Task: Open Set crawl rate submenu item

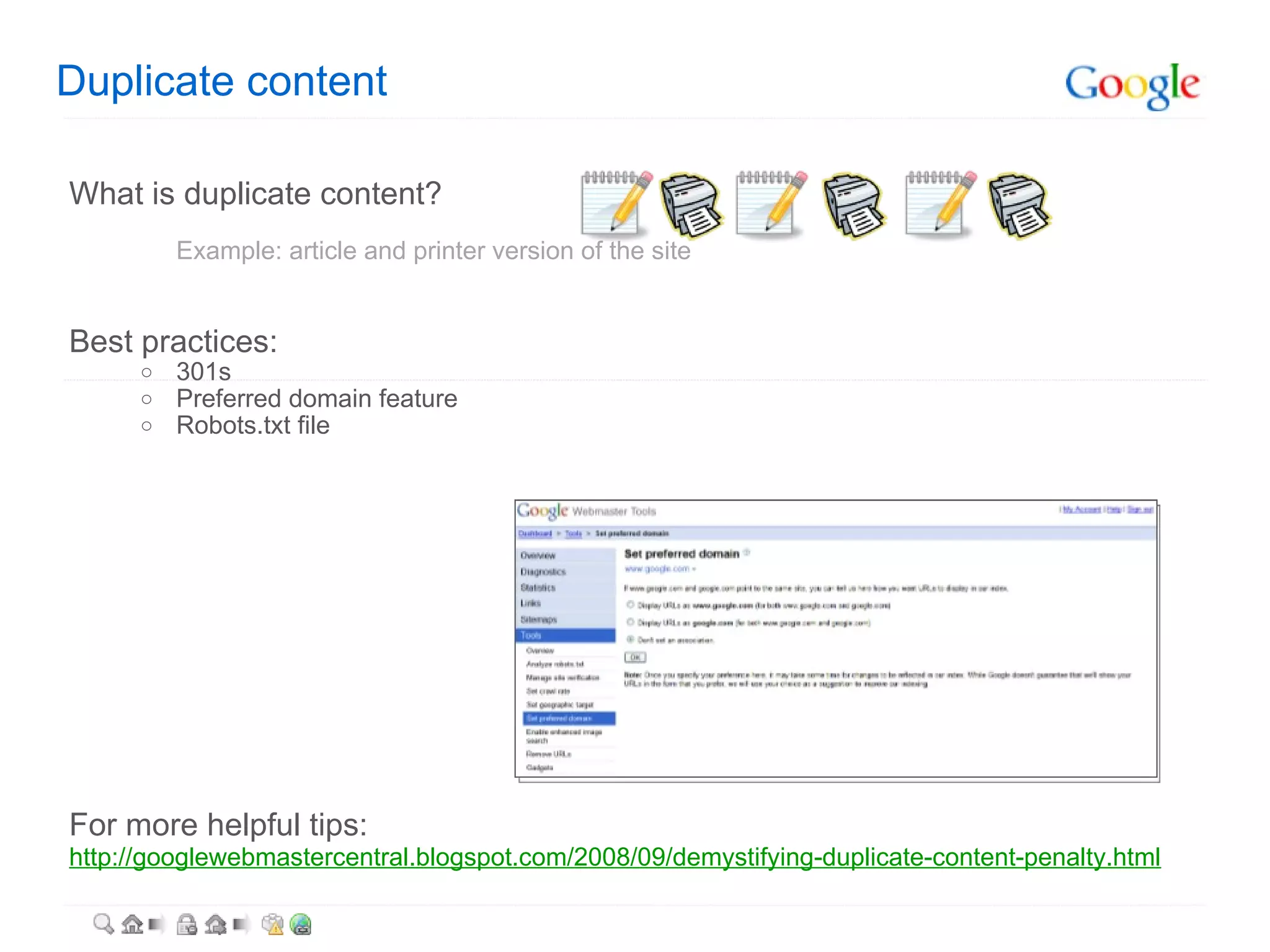Action: coord(548,691)
